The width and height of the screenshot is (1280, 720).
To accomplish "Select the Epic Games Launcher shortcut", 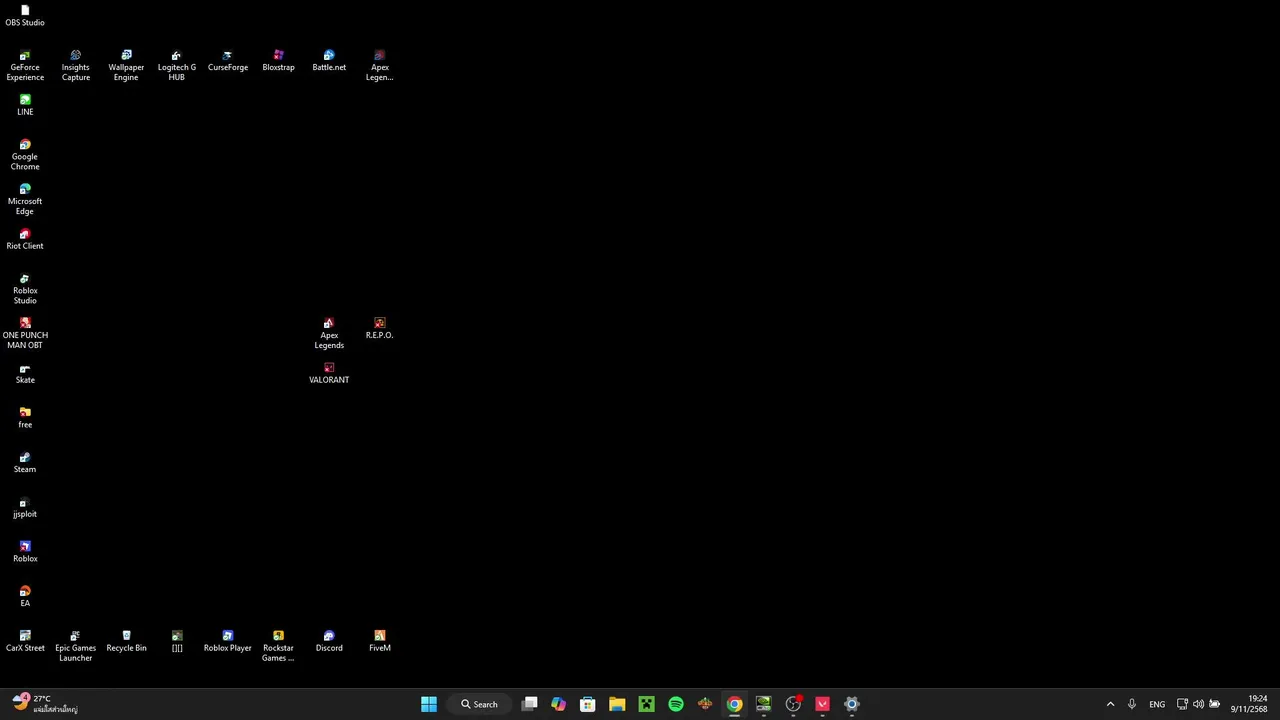I will (75, 646).
